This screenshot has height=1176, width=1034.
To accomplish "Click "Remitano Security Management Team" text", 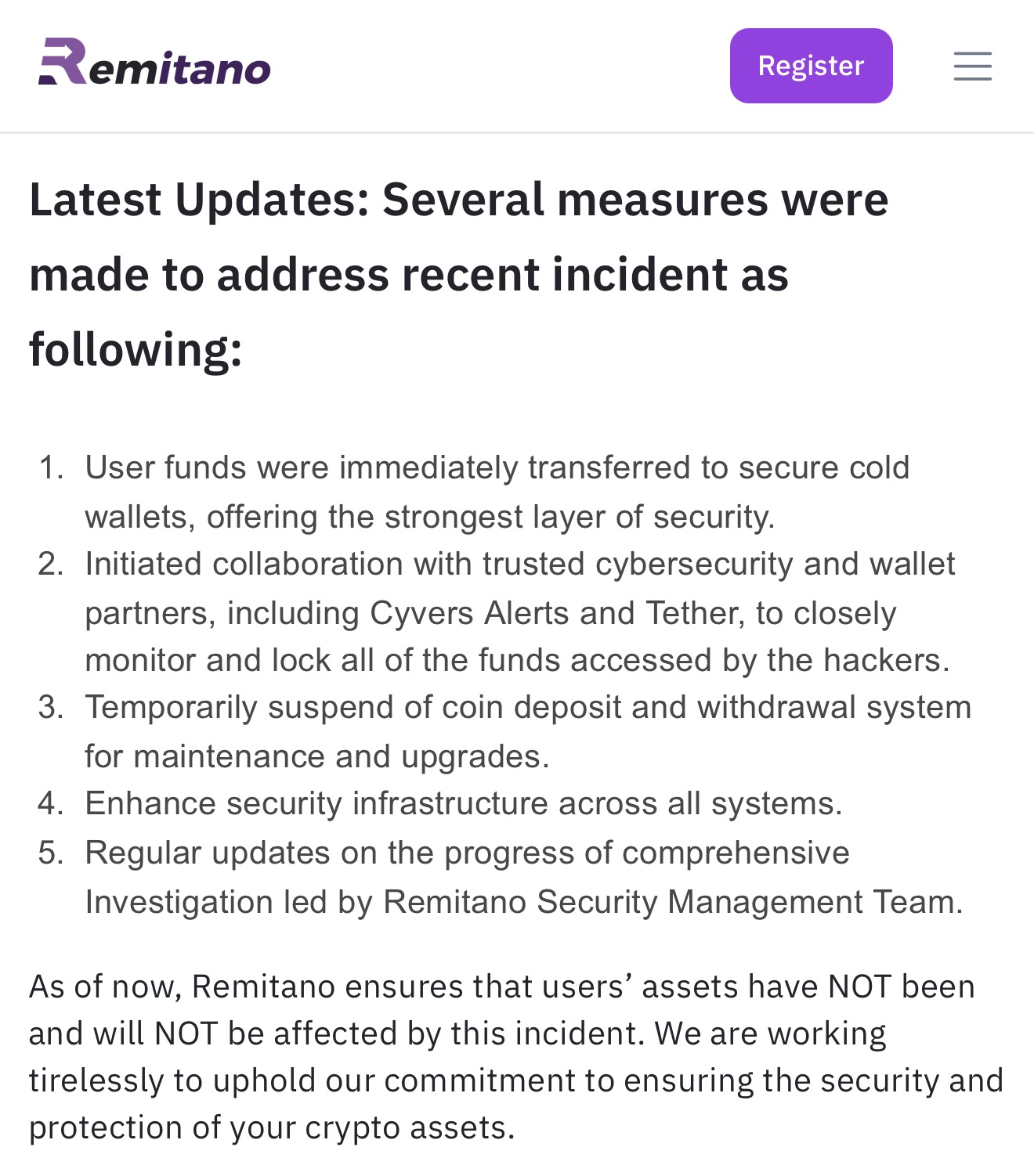I will (671, 902).
